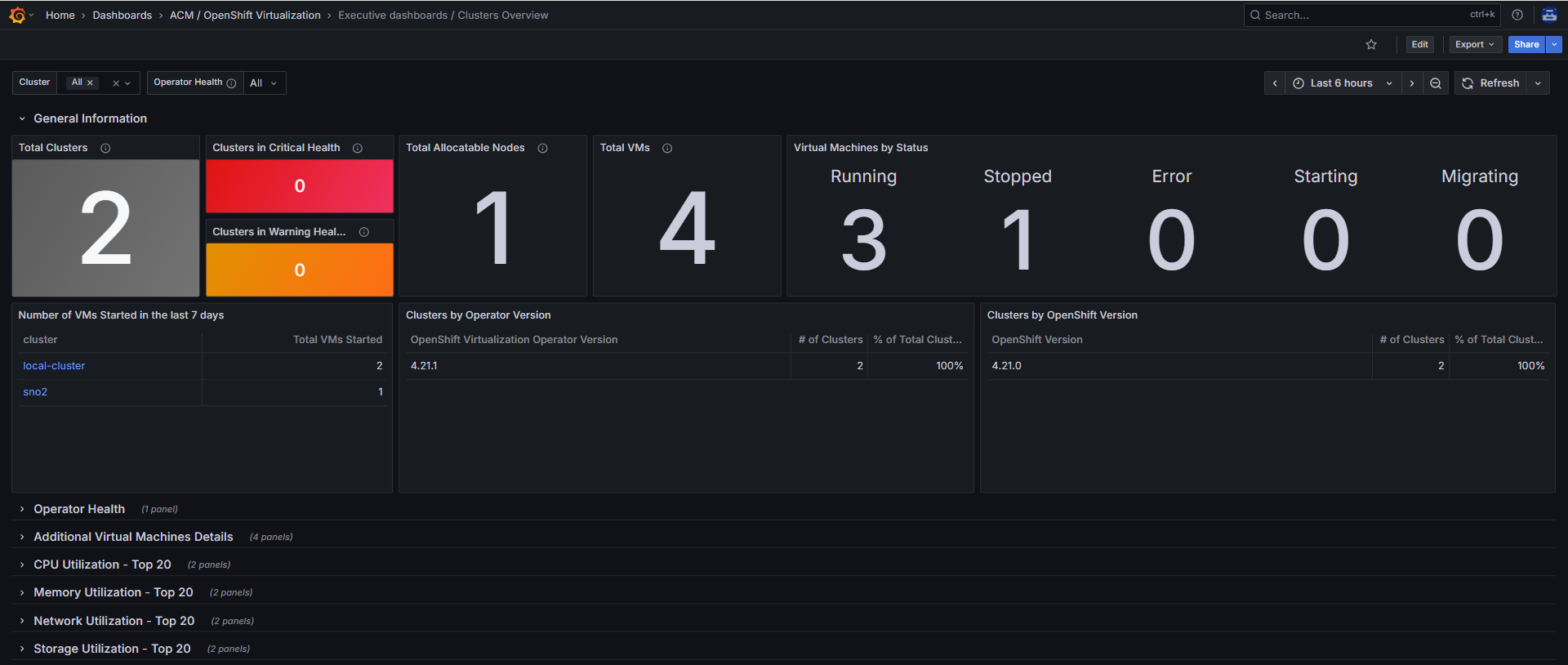
Task: Click info icon next to Total VMs
Action: pyautogui.click(x=667, y=148)
